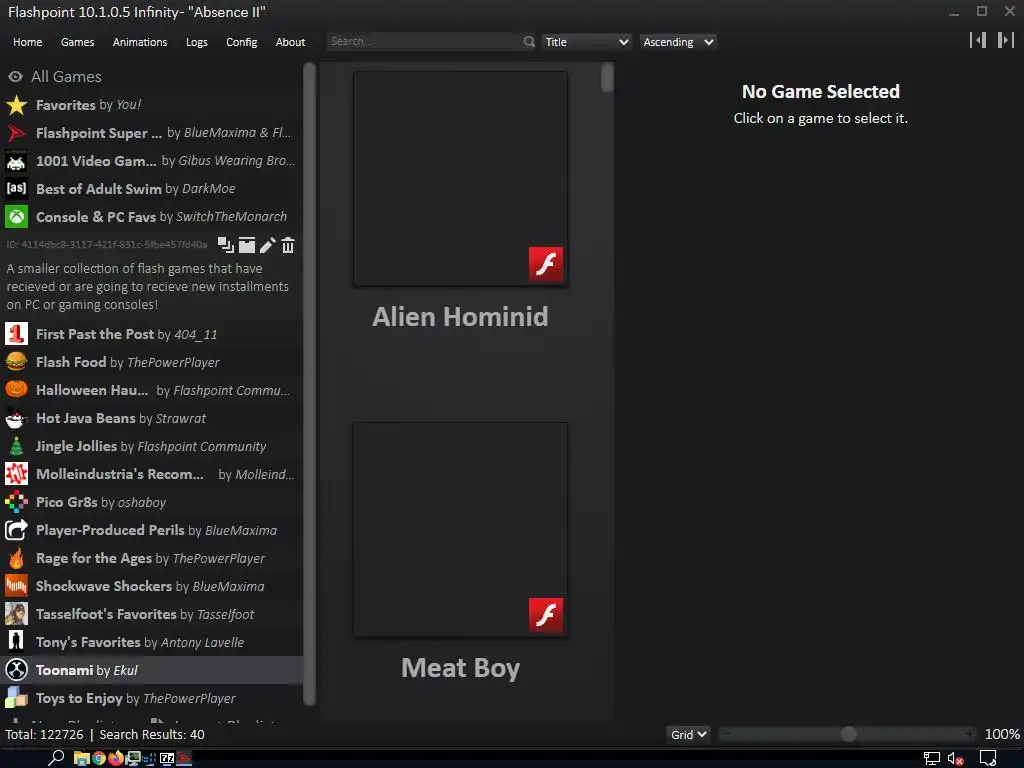Open 1001 Video Games playlist icon
The height and width of the screenshot is (768, 1024).
(16, 161)
